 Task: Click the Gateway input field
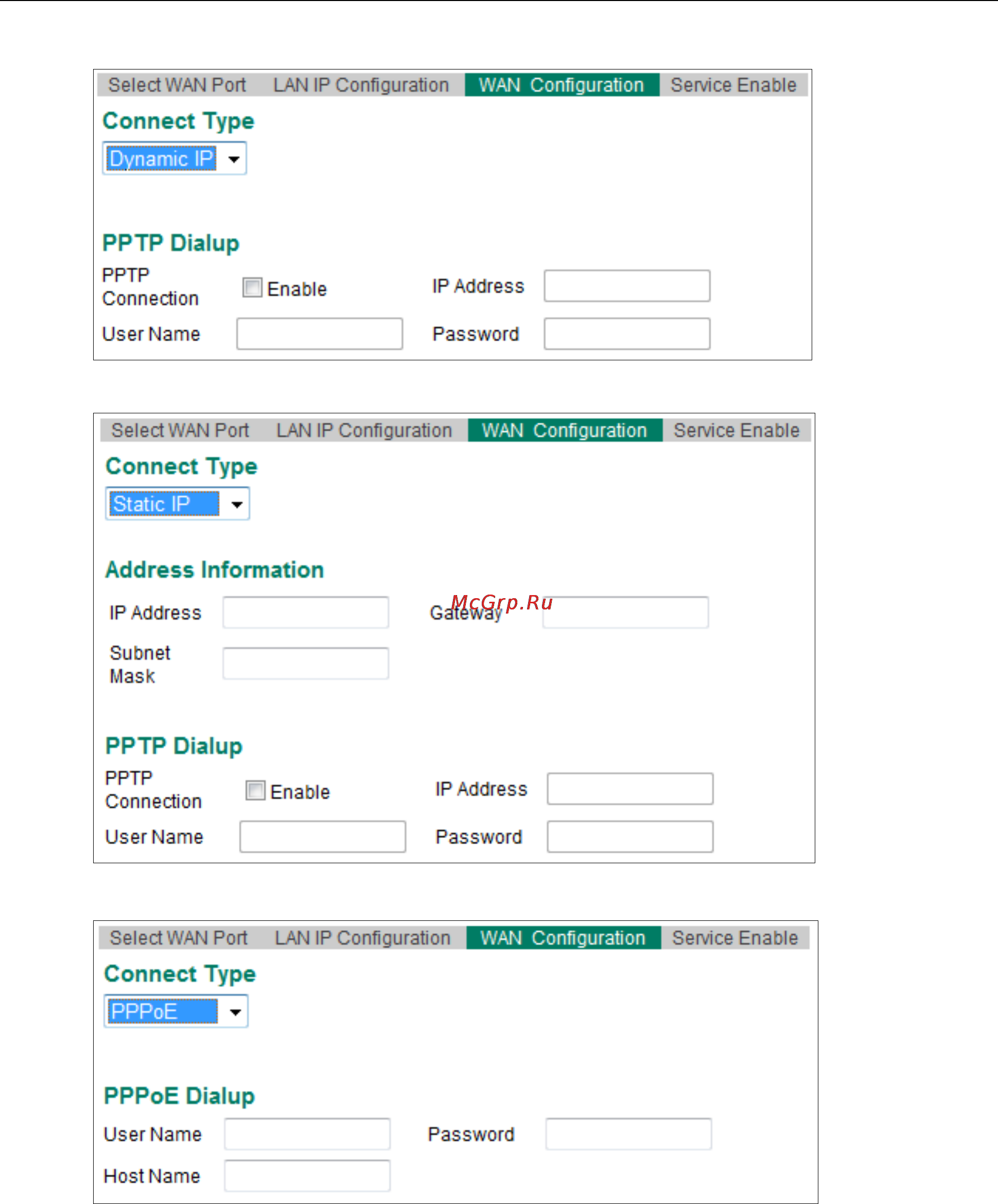tap(625, 613)
